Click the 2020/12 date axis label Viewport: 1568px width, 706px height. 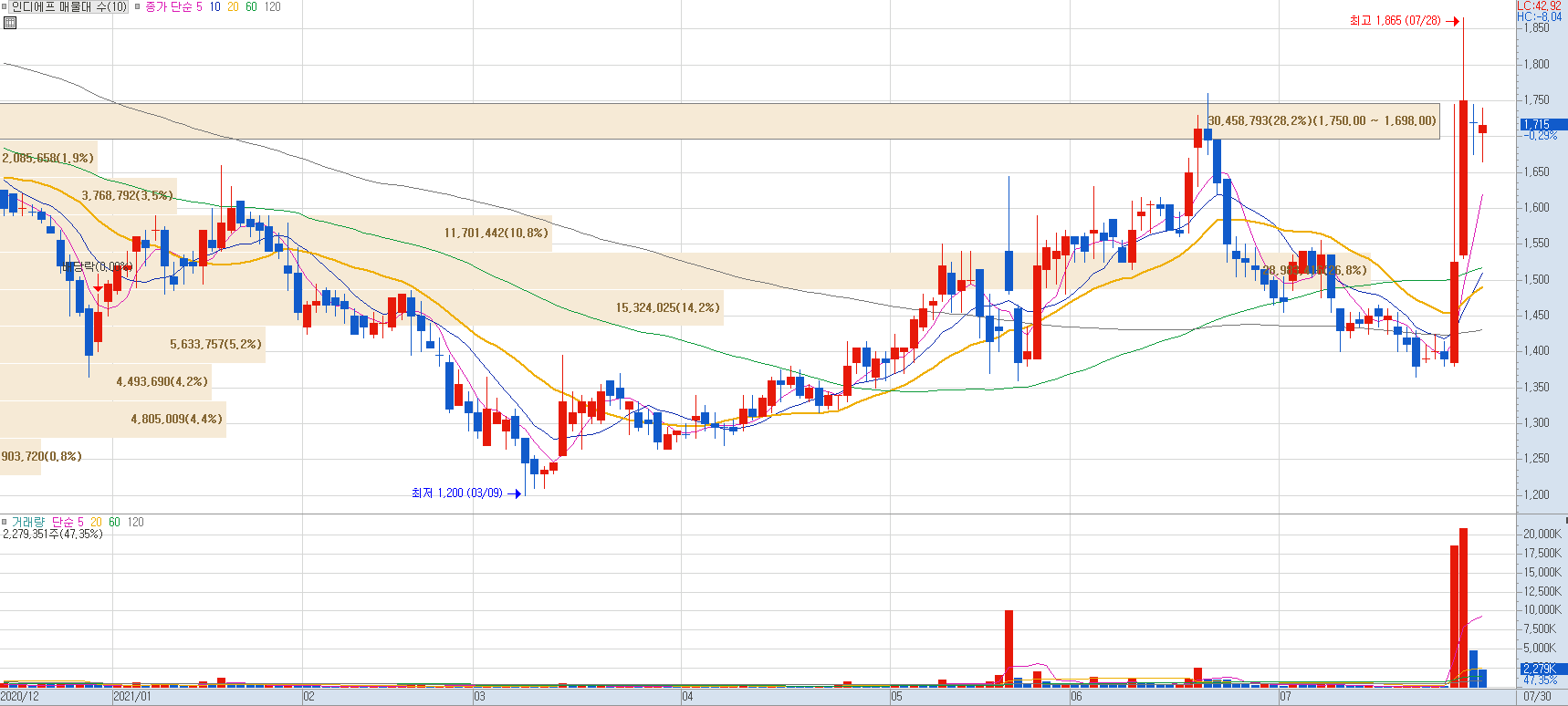20,696
